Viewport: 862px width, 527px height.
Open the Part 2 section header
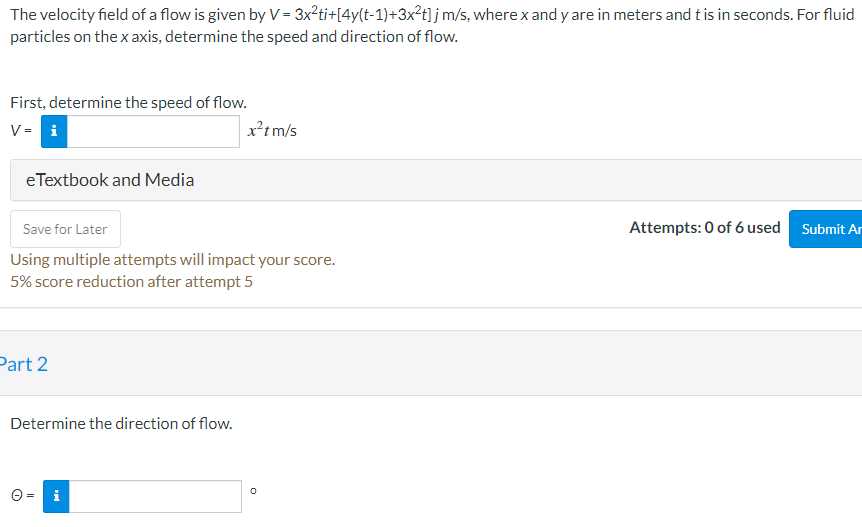(x=24, y=364)
